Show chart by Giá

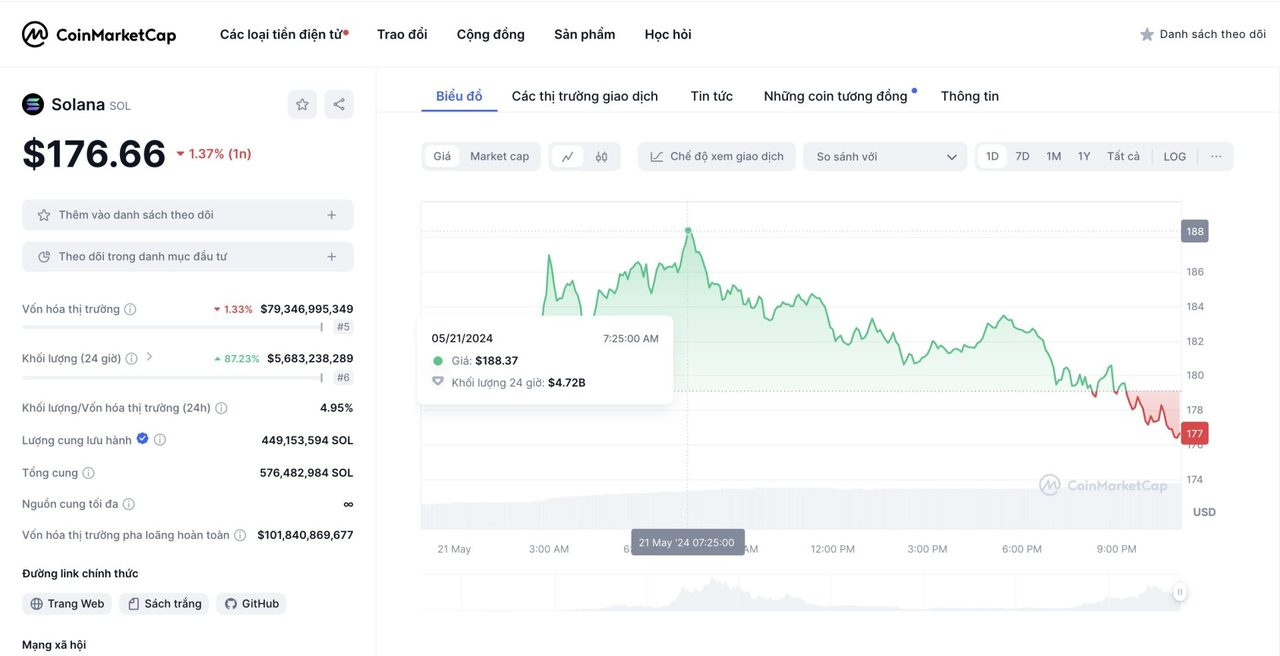(442, 156)
